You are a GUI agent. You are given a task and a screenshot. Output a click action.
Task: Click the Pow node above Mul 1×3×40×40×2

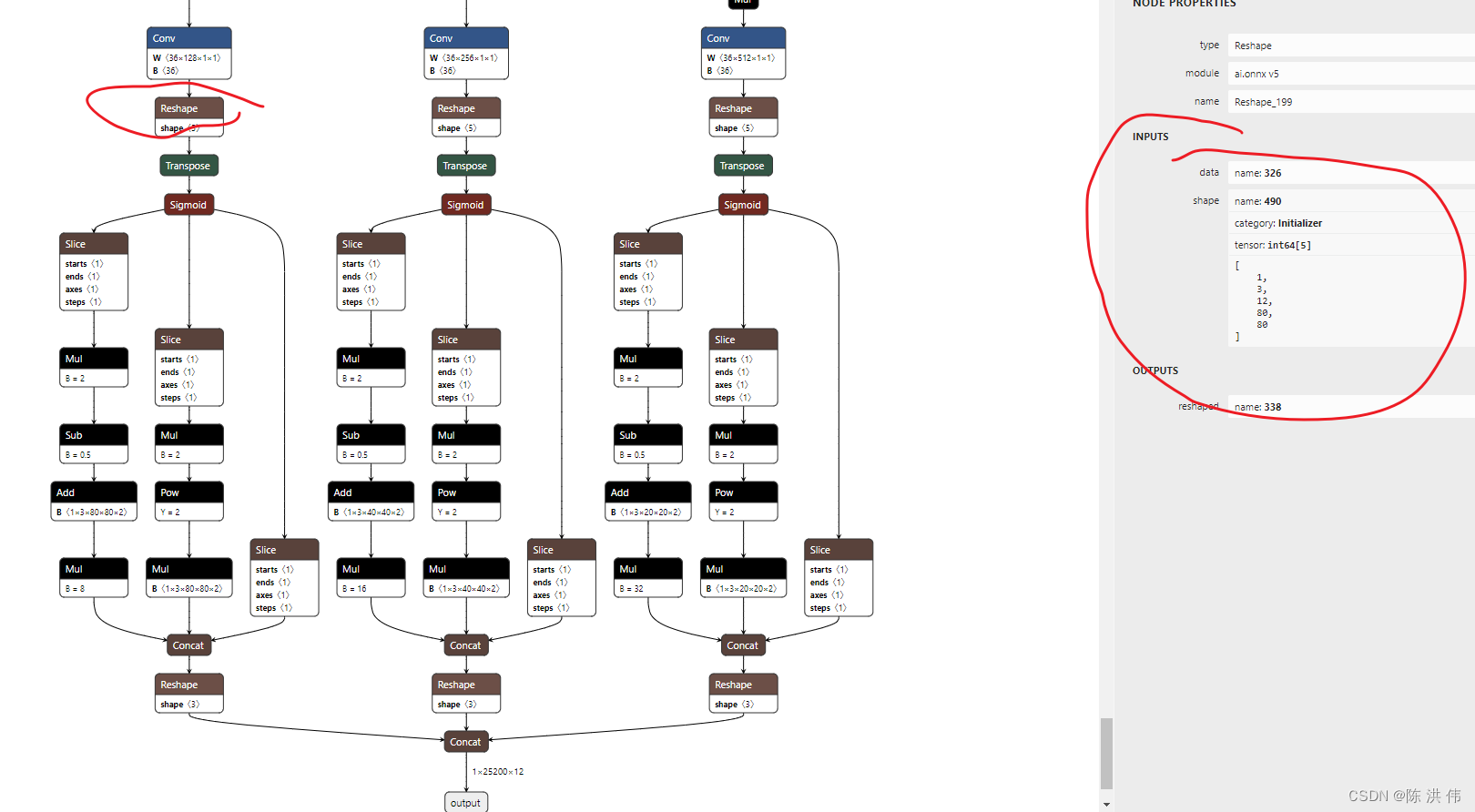(466, 502)
